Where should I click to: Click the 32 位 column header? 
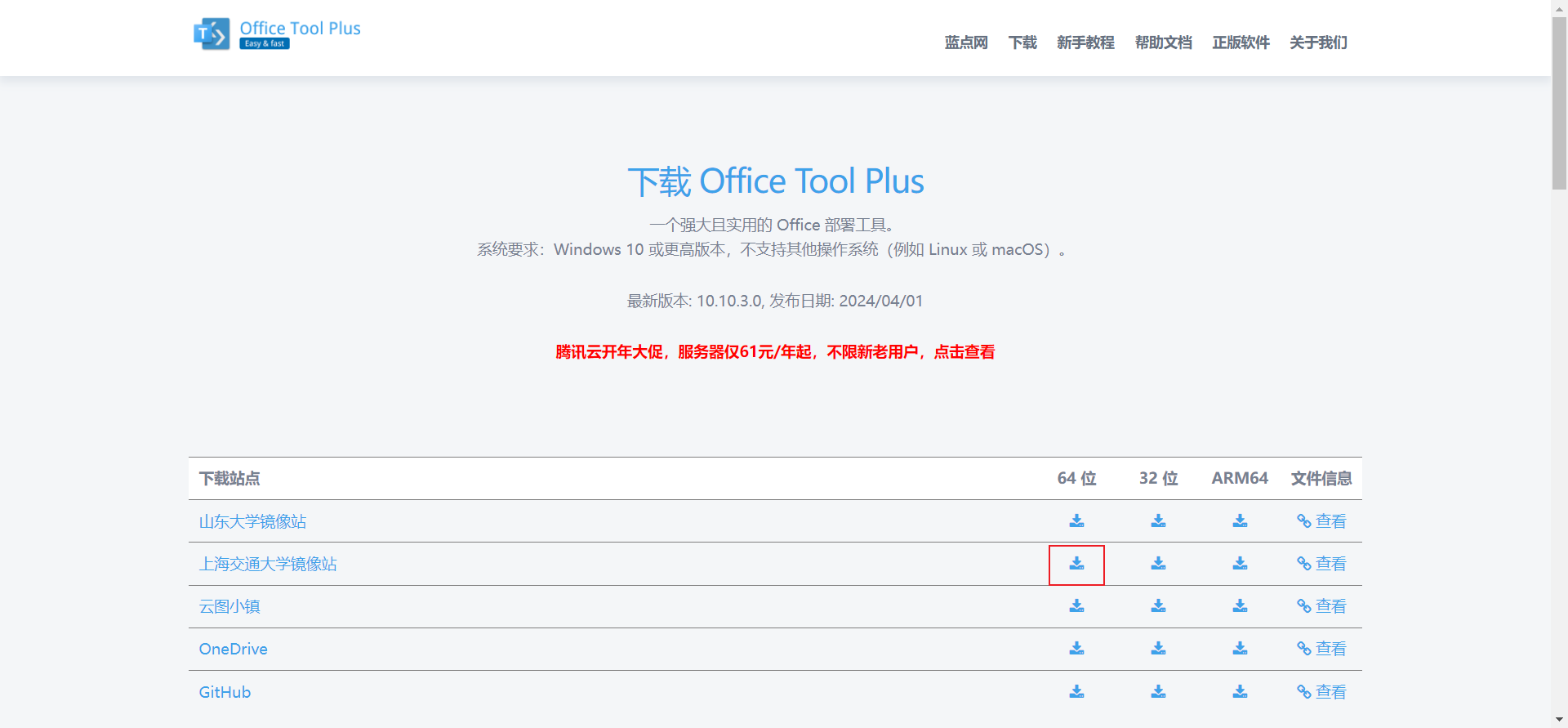pyautogui.click(x=1158, y=479)
